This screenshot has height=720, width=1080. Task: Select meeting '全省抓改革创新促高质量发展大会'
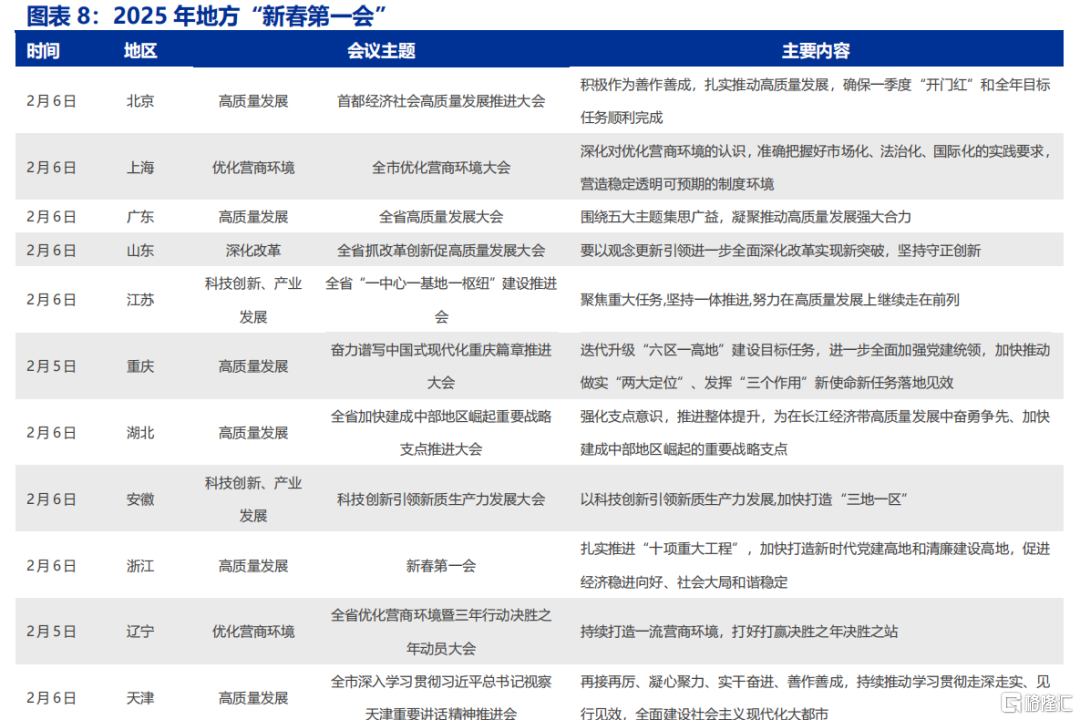441,250
